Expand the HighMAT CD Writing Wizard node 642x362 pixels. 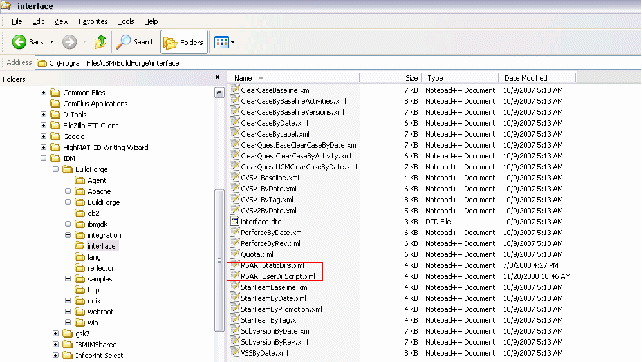44,147
